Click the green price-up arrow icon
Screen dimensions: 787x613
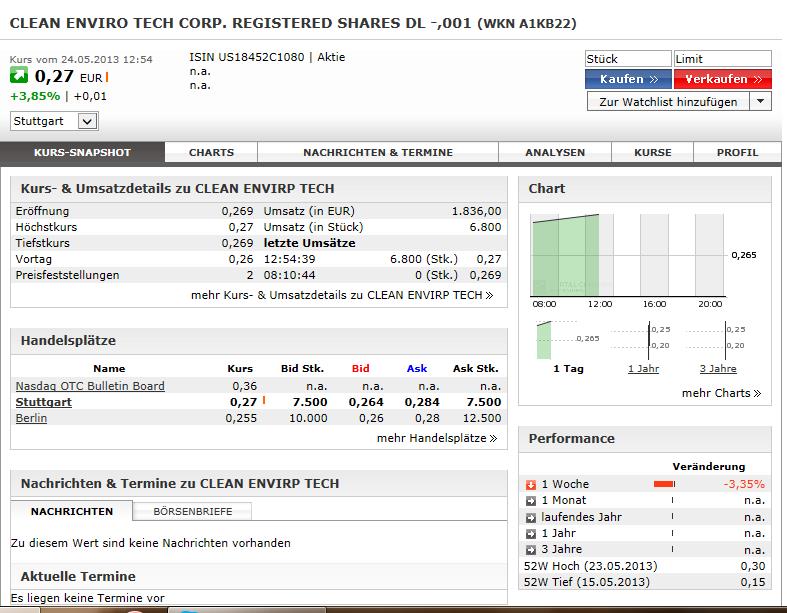tap(19, 76)
